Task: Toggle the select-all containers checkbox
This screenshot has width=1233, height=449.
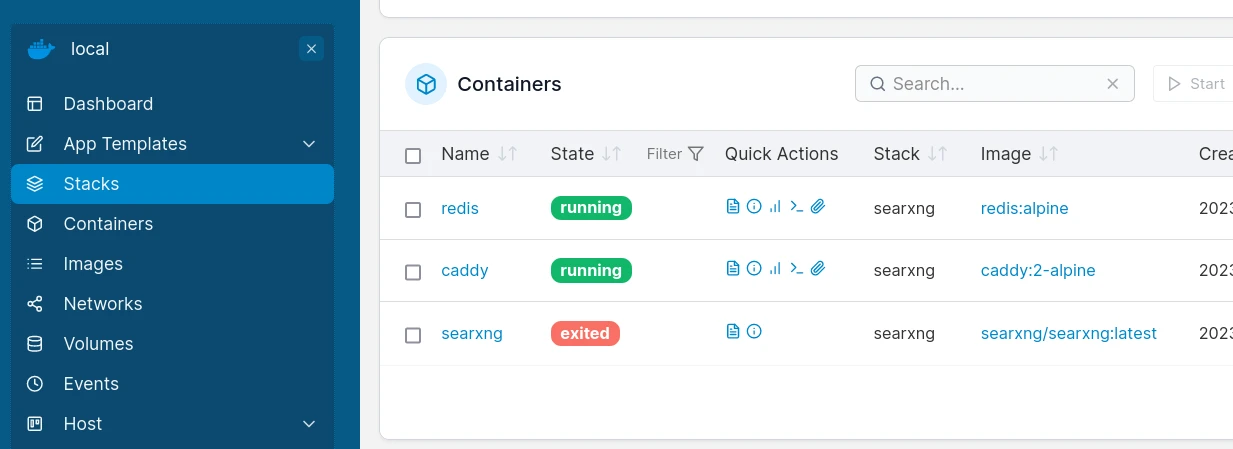Action: (413, 155)
